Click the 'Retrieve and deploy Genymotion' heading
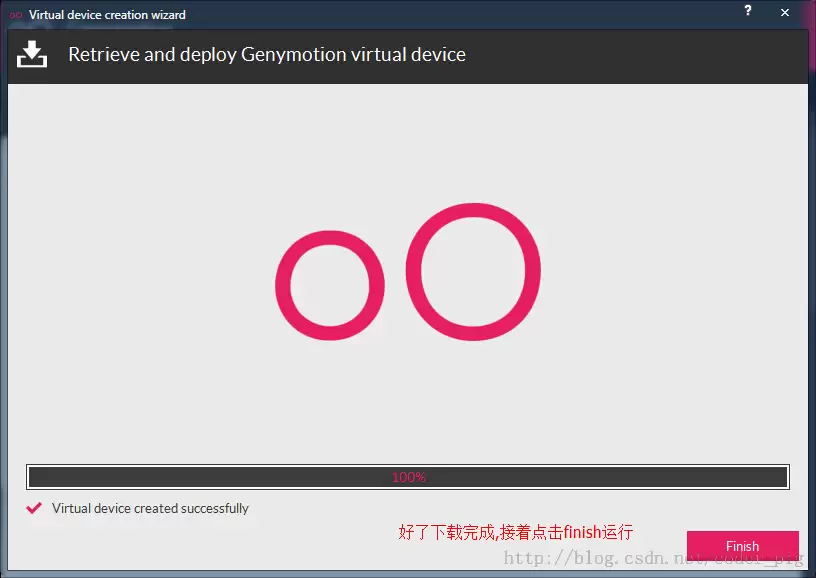 pyautogui.click(x=267, y=55)
